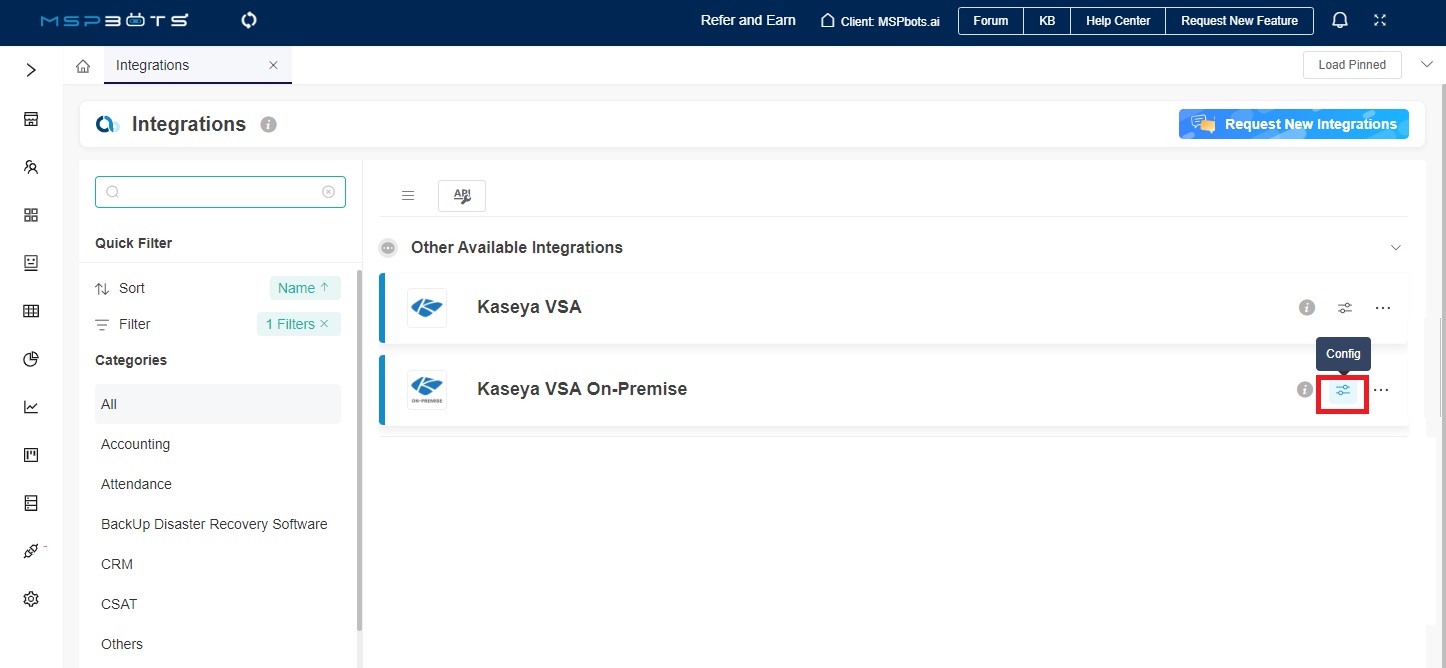Close the Integrations tab
Image resolution: width=1446 pixels, height=668 pixels.
273,65
